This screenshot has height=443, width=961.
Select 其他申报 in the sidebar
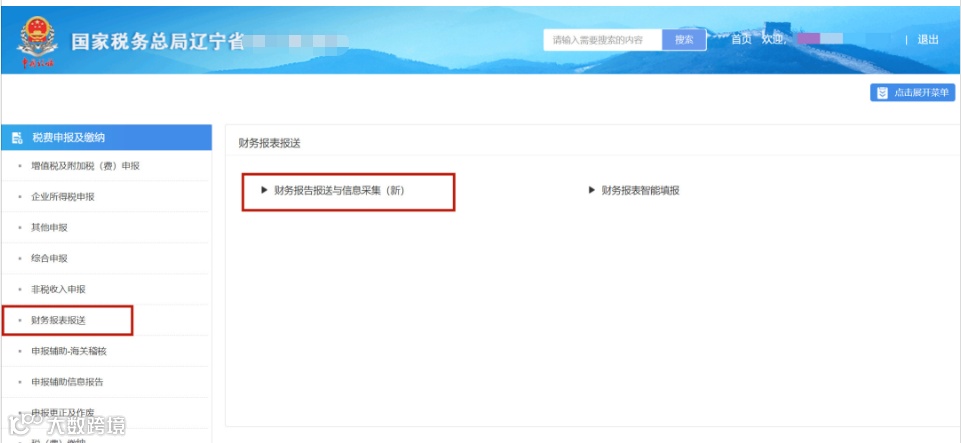49,228
